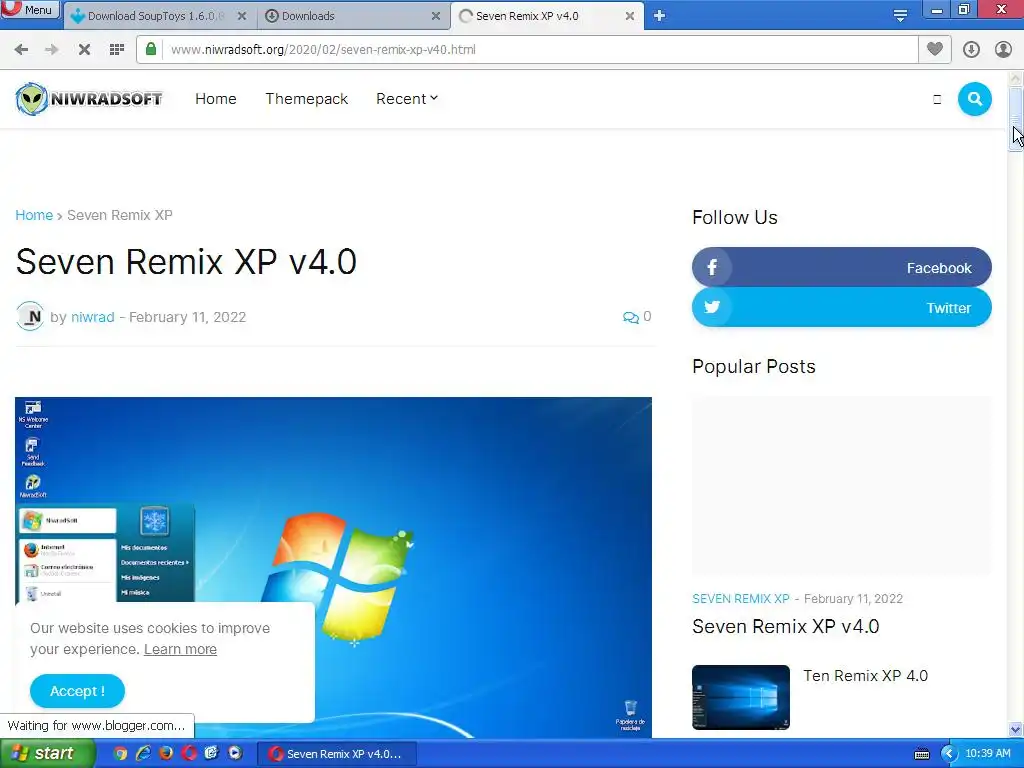Go back with the back arrow

(21, 50)
